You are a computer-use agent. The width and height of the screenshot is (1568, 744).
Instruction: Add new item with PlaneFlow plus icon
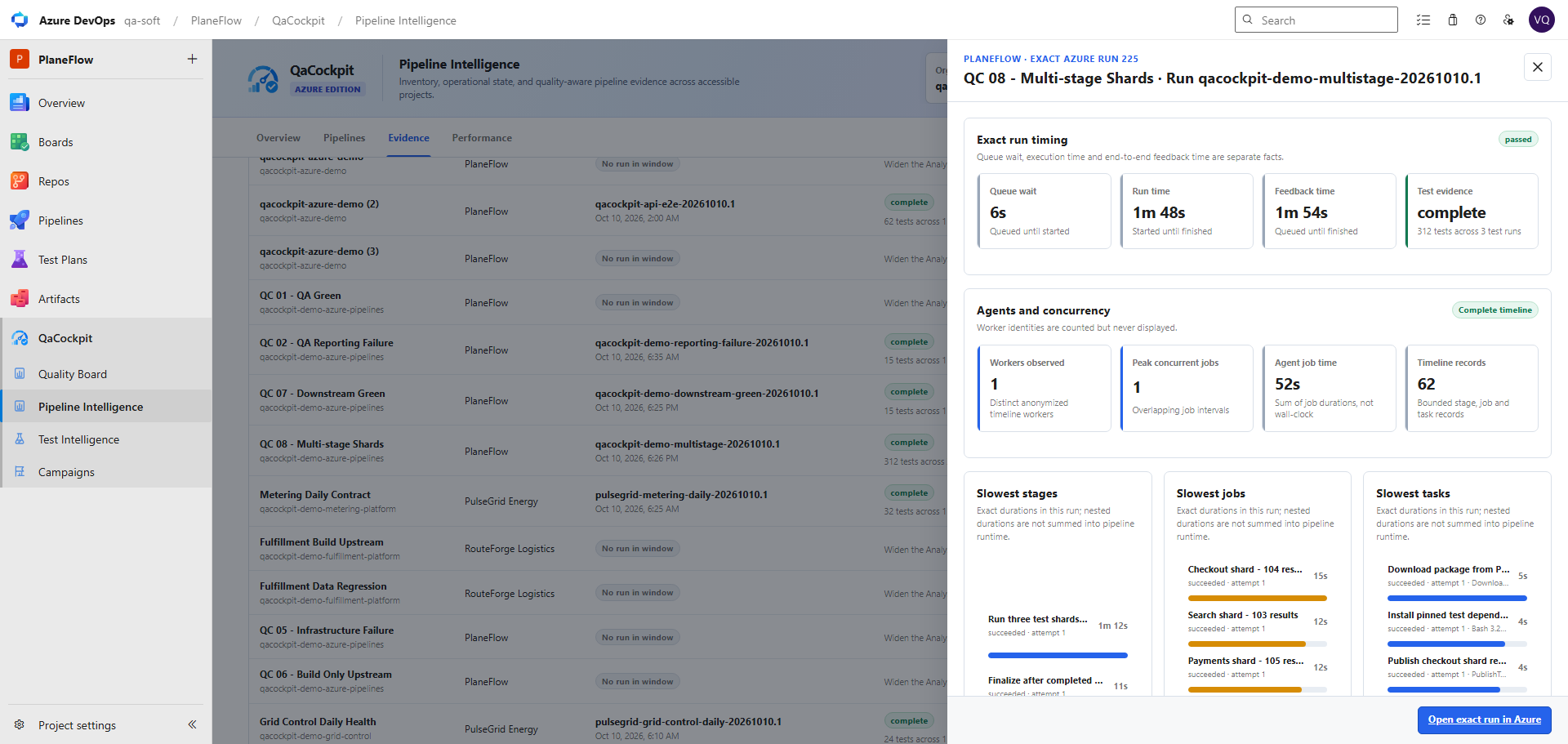[x=192, y=59]
